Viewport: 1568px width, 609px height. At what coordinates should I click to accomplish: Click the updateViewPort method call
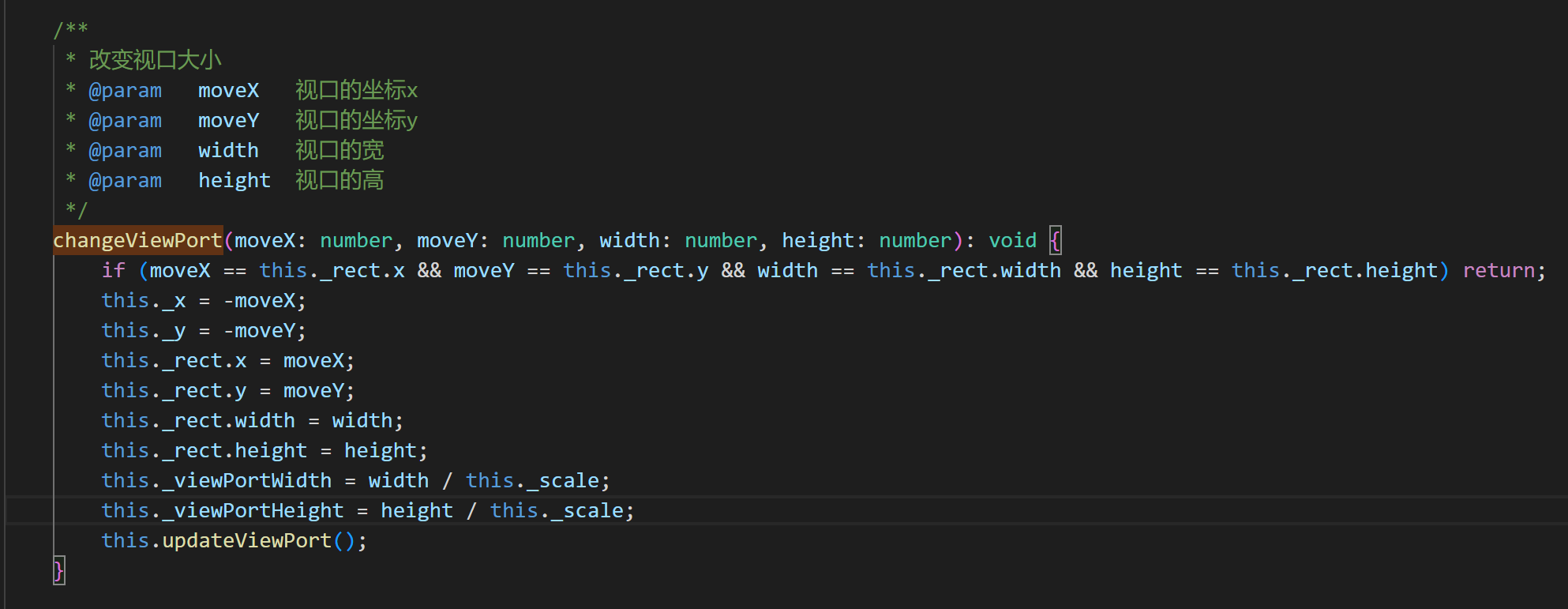[x=246, y=540]
